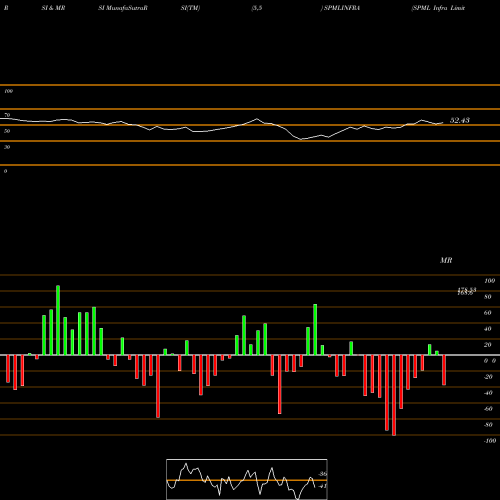Click the -60 label on the MR axis

[488, 409]
